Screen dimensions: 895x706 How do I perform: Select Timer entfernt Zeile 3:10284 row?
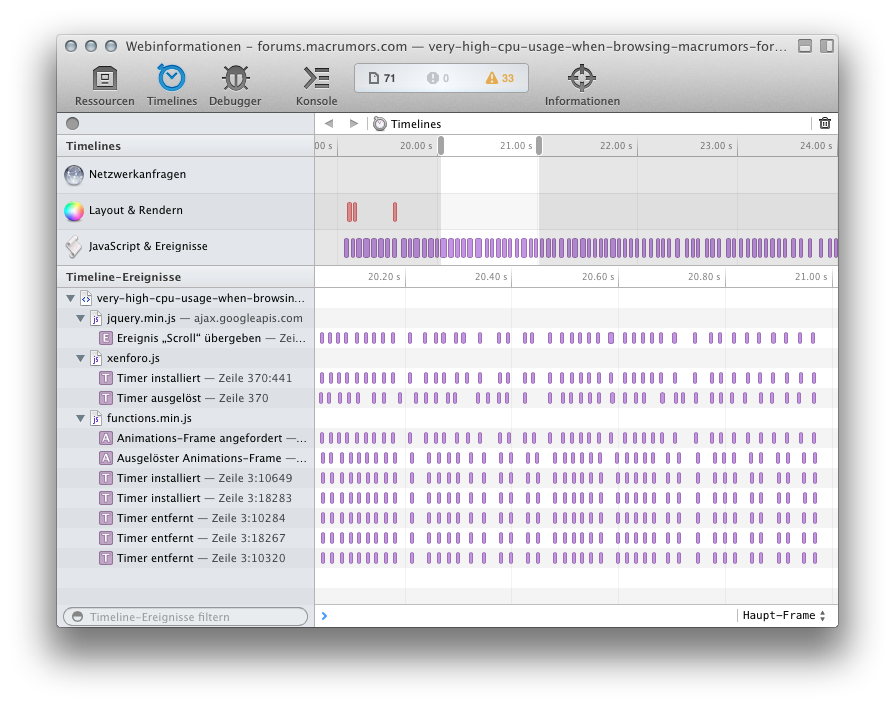tap(186, 518)
